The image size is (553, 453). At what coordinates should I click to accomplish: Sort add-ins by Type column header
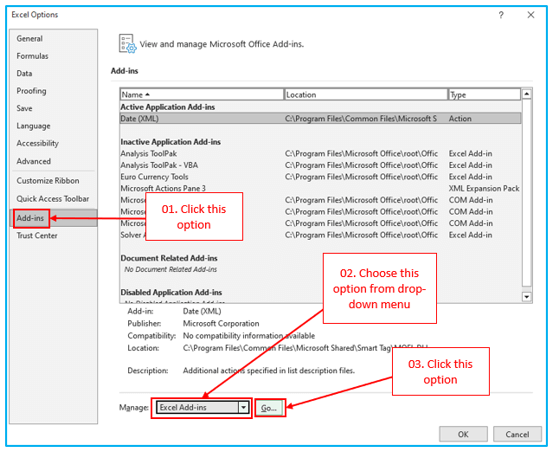(x=485, y=95)
